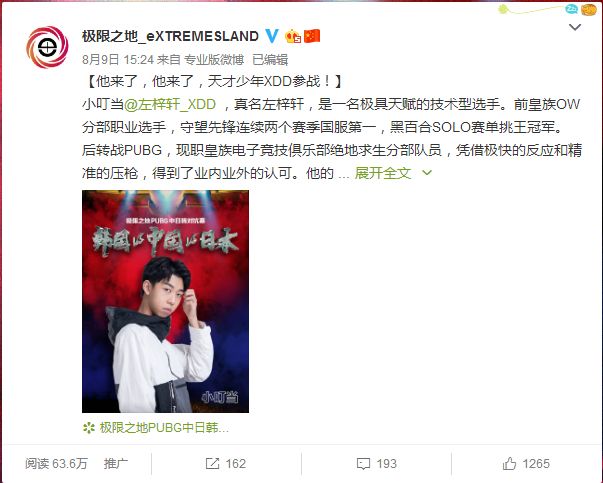Click the 极限之地_eXTREMESLAND username
The image size is (603, 483).
170,36
